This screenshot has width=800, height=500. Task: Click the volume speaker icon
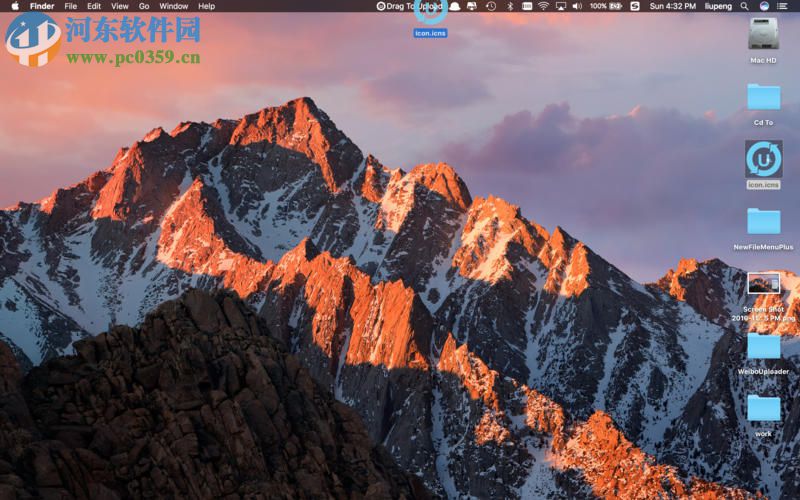click(x=577, y=6)
